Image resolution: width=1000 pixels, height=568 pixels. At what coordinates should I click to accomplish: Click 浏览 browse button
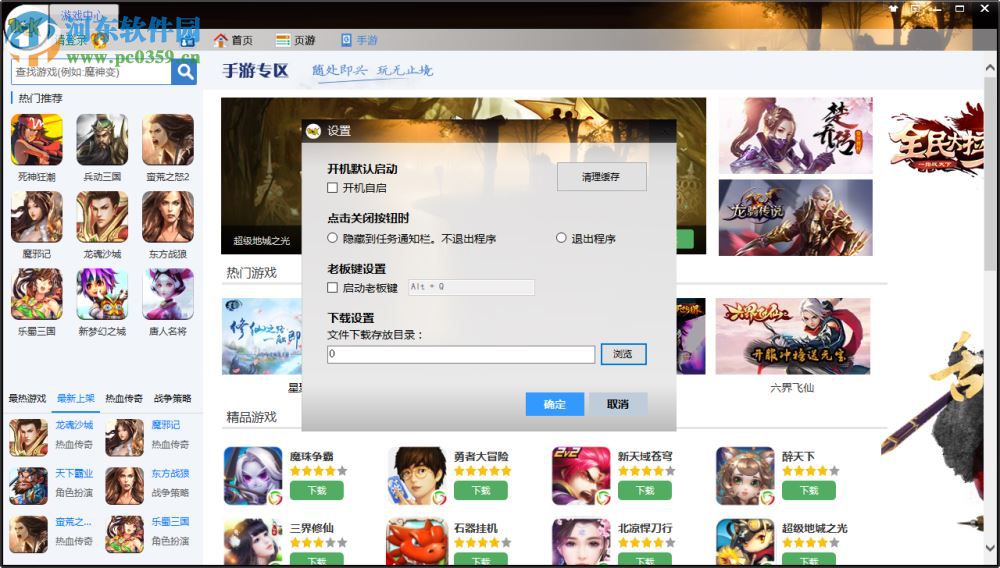coord(623,354)
